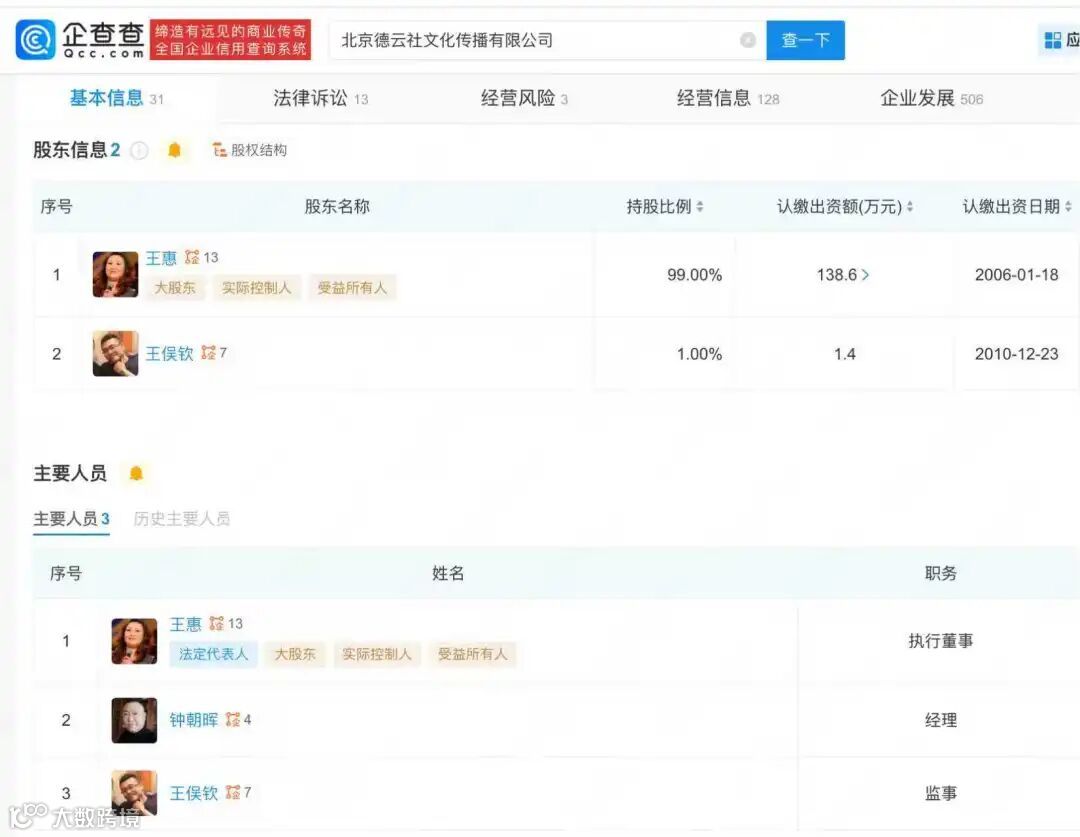Clear the search box with the X icon
Screen dimensions: 1080x837
point(747,40)
